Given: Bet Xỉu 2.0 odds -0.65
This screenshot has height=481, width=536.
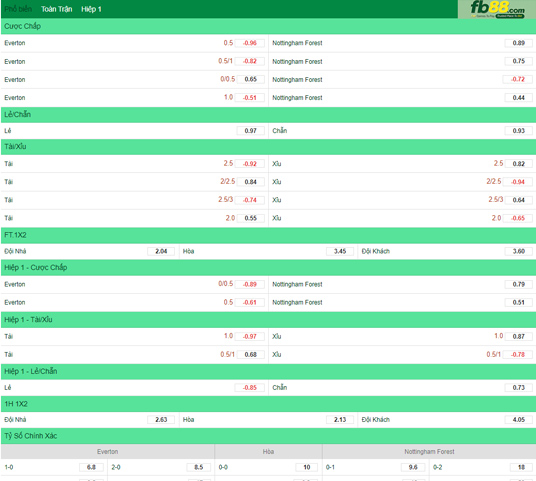Looking at the screenshot, I should 518,218.
